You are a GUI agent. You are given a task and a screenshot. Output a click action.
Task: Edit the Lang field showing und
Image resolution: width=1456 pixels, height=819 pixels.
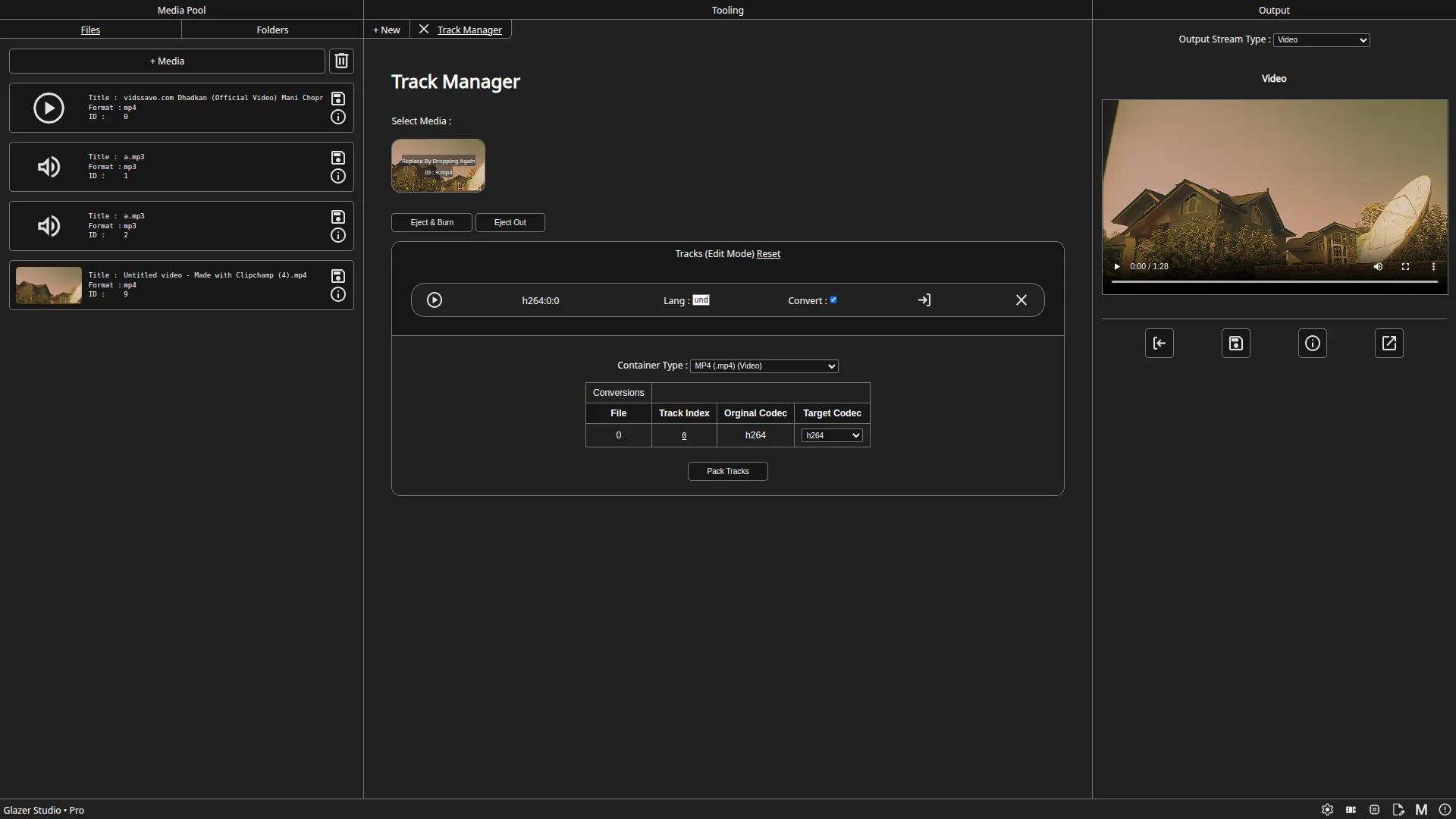point(701,300)
